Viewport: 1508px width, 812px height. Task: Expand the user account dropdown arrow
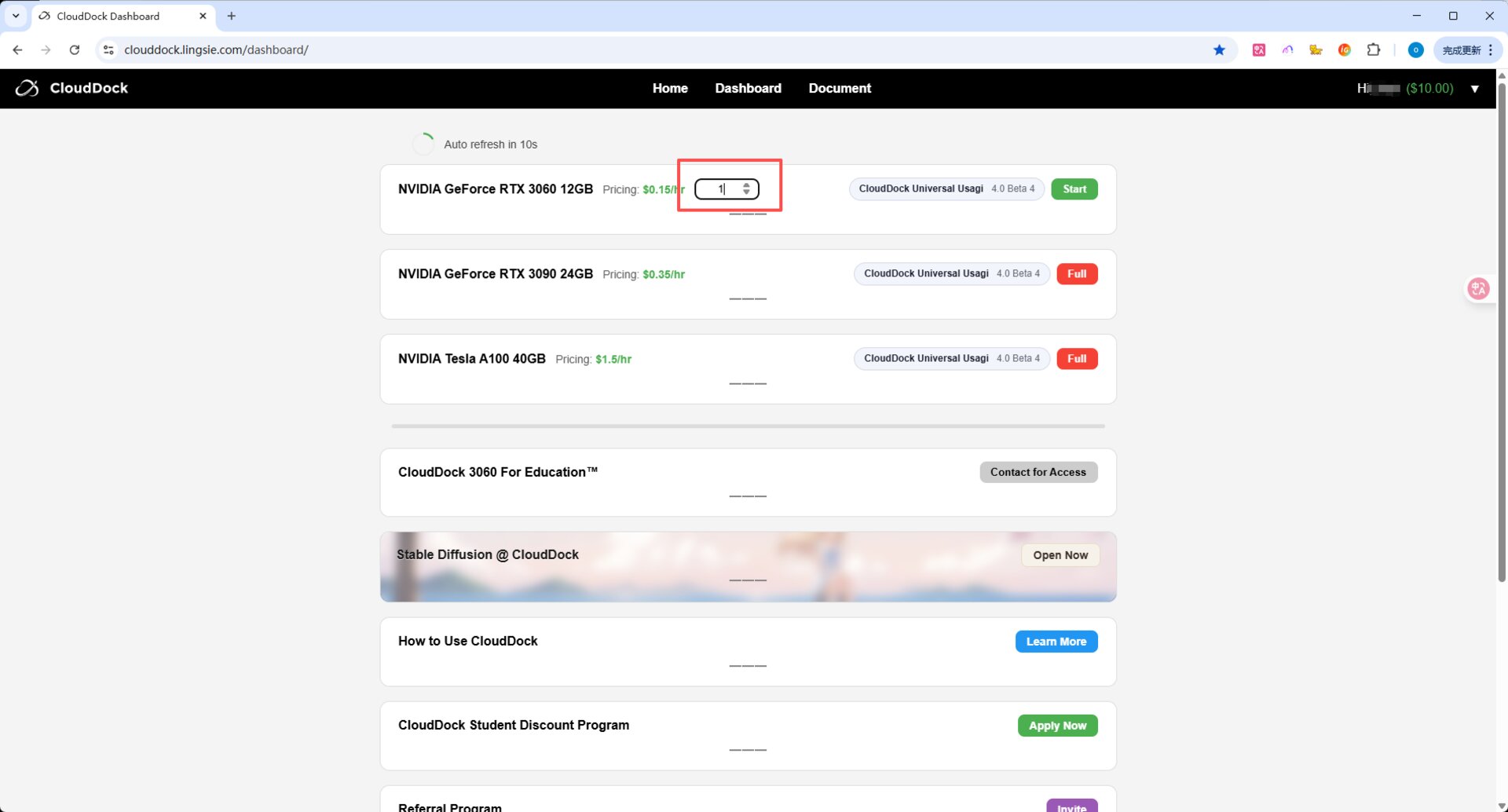click(x=1474, y=89)
